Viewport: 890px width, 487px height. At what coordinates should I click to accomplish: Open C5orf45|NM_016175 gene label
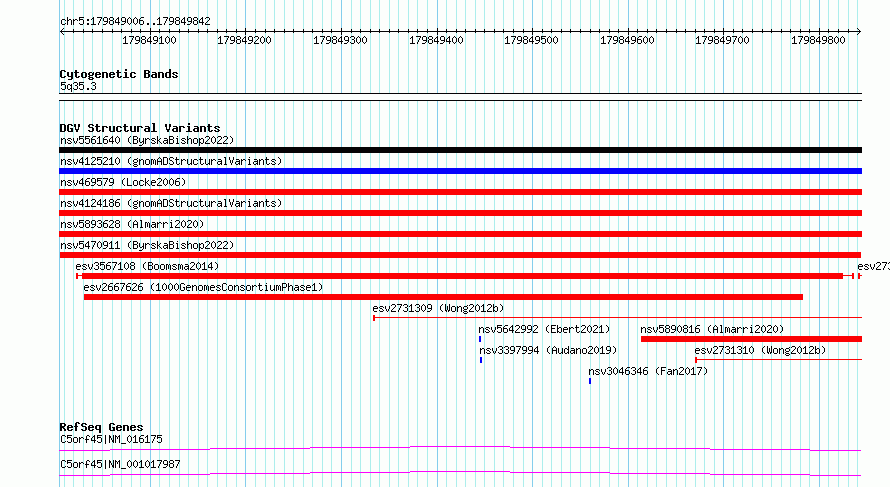pos(111,439)
